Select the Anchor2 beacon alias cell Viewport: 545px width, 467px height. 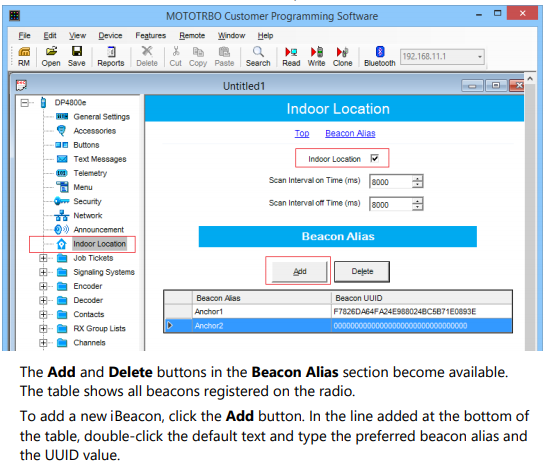(262, 326)
